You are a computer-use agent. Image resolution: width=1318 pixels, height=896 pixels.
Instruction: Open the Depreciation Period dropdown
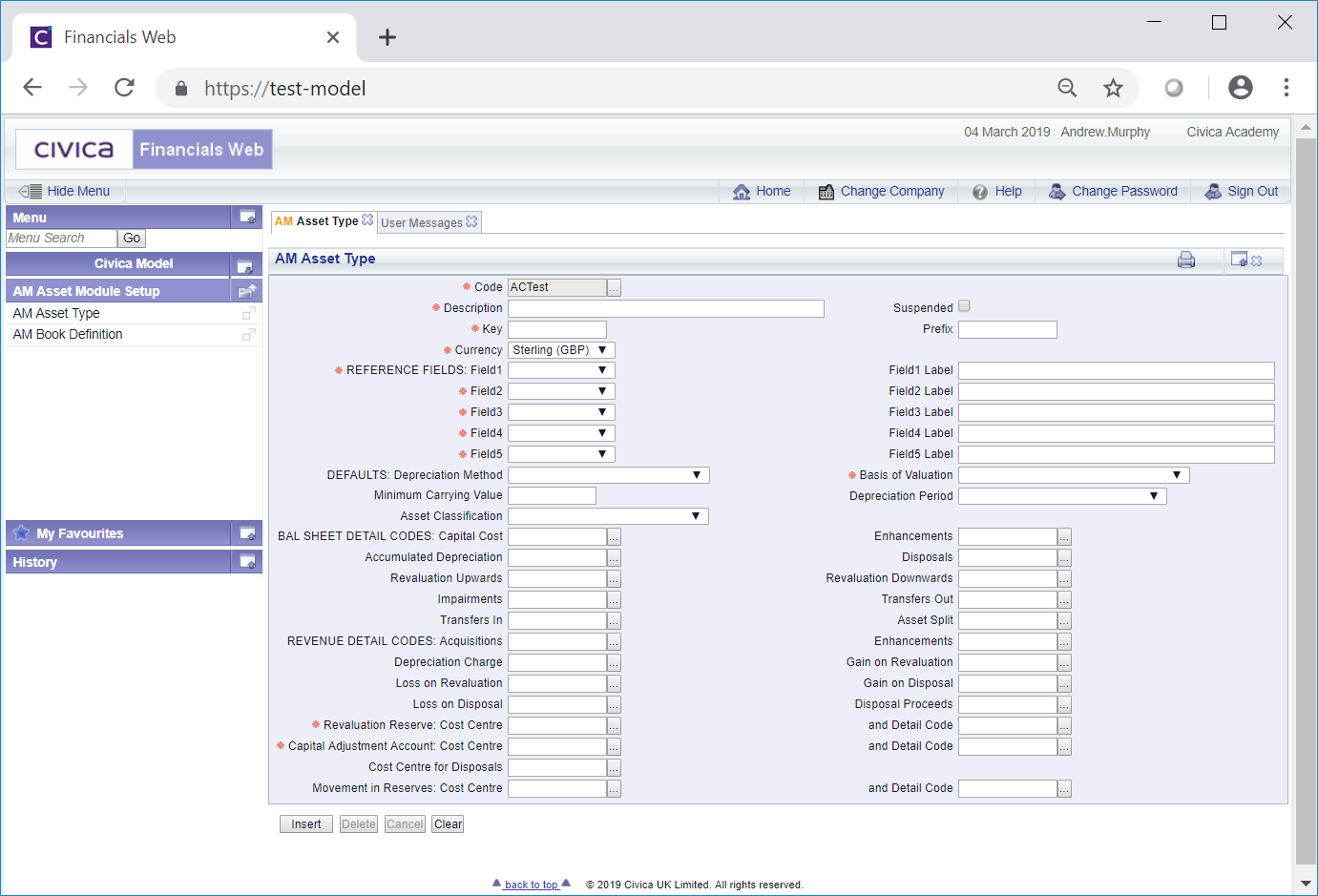[1062, 496]
